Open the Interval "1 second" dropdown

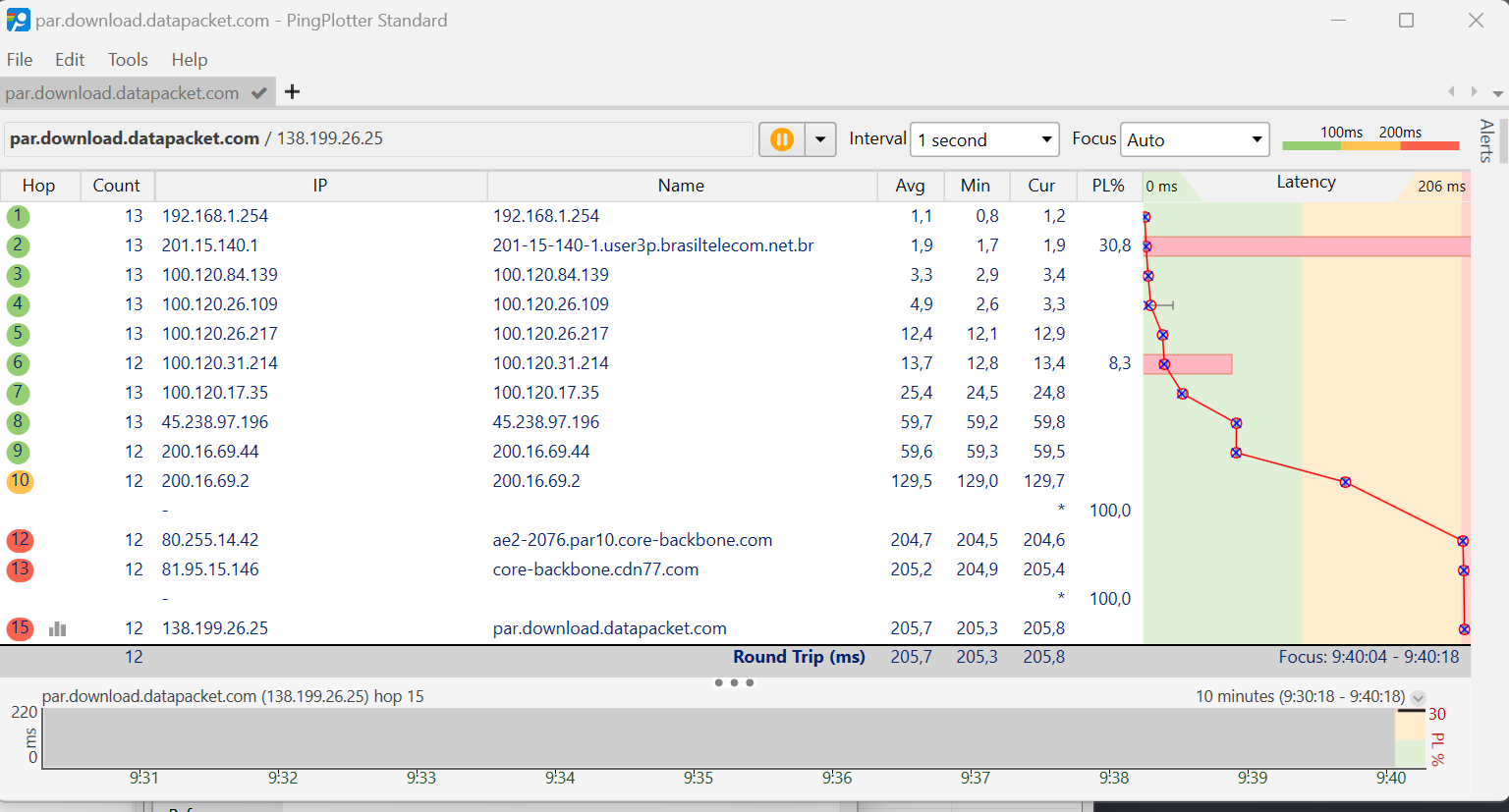(x=984, y=139)
